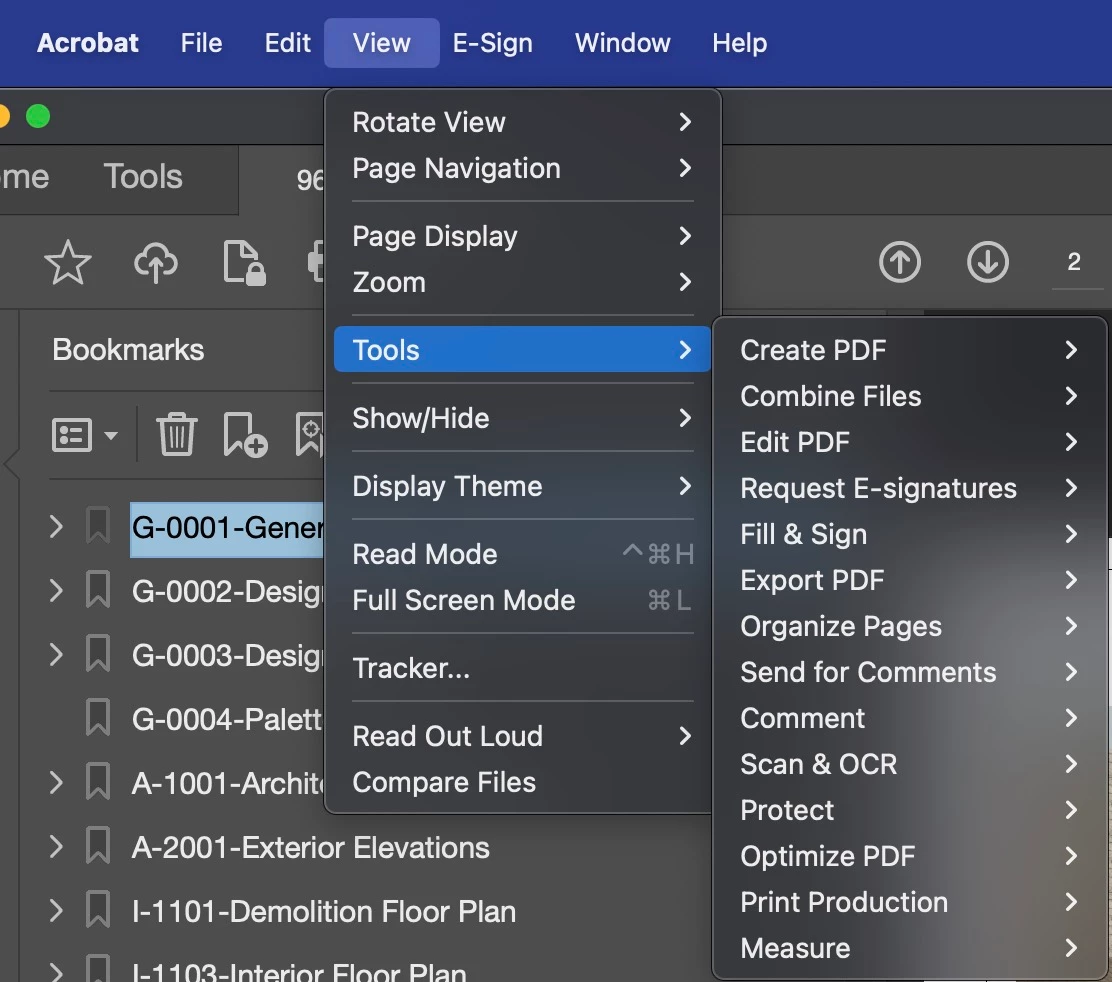
Task: Click the page number field showing 2
Action: (x=1076, y=262)
